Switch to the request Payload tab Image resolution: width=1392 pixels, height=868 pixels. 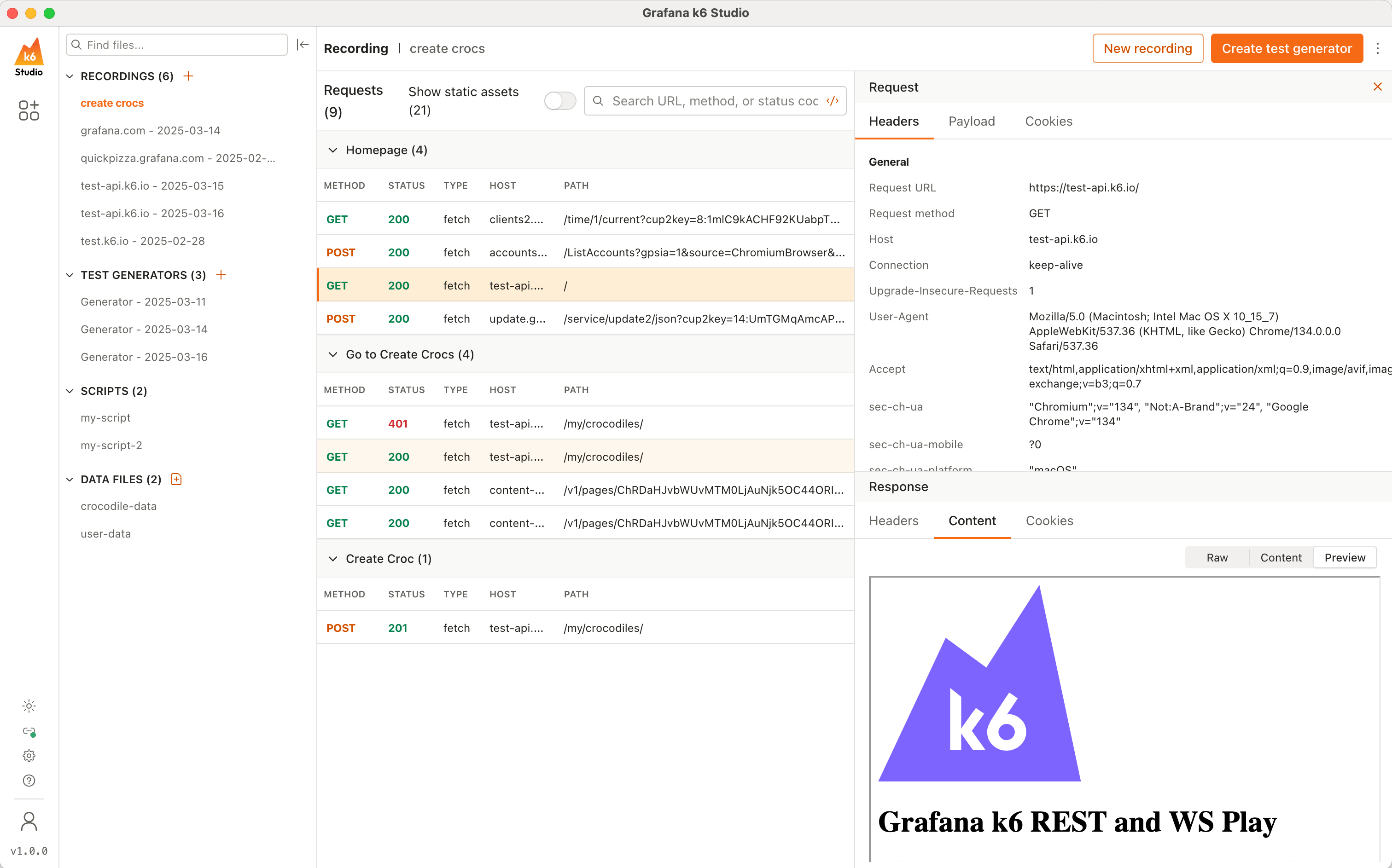click(971, 121)
